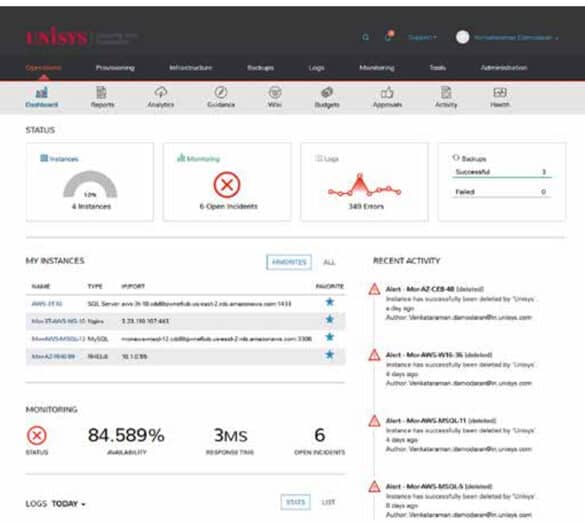Open the Operations menu tab
This screenshot has width=585, height=524.
(x=43, y=68)
